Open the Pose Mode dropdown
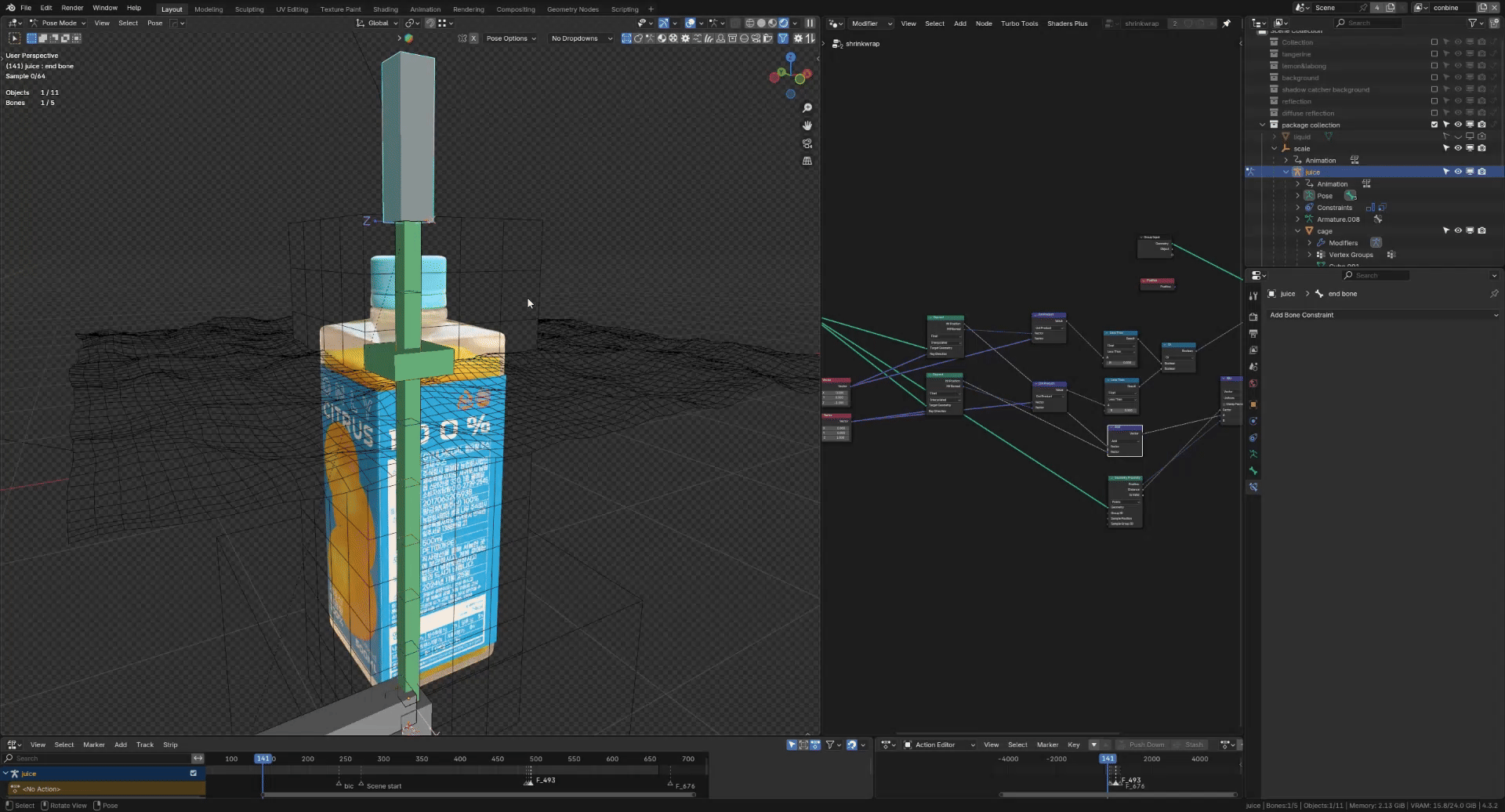 click(59, 23)
